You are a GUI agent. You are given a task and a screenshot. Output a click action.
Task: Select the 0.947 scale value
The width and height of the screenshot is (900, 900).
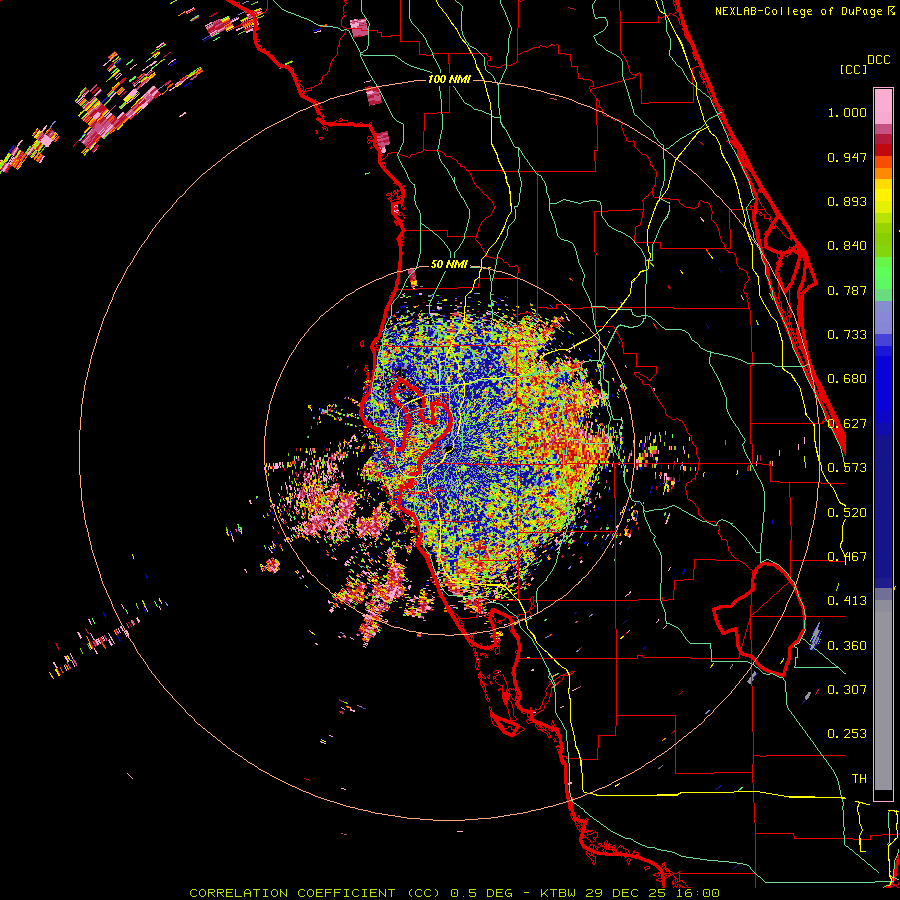point(847,157)
